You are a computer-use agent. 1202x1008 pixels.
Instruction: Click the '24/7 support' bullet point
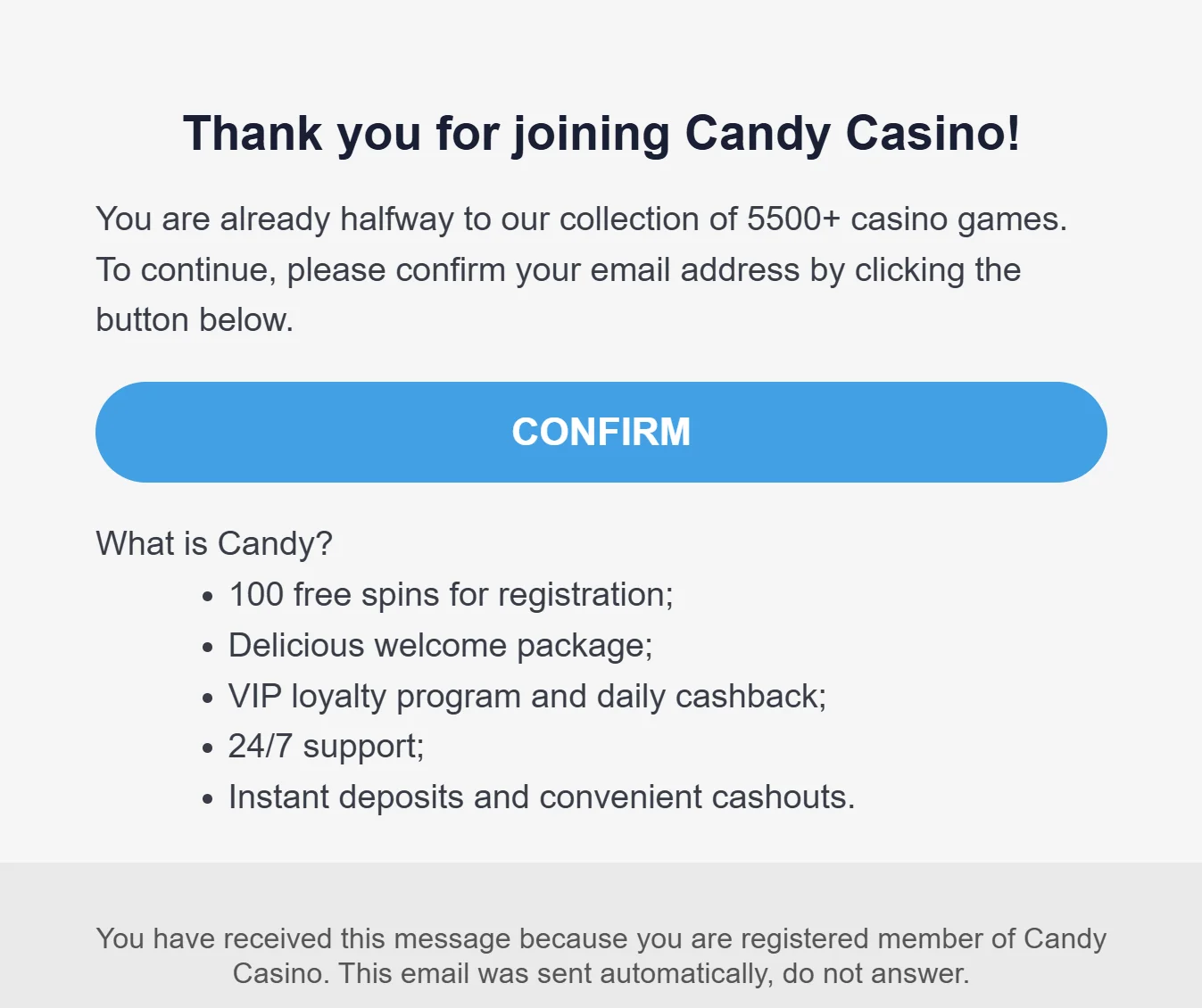point(327,747)
